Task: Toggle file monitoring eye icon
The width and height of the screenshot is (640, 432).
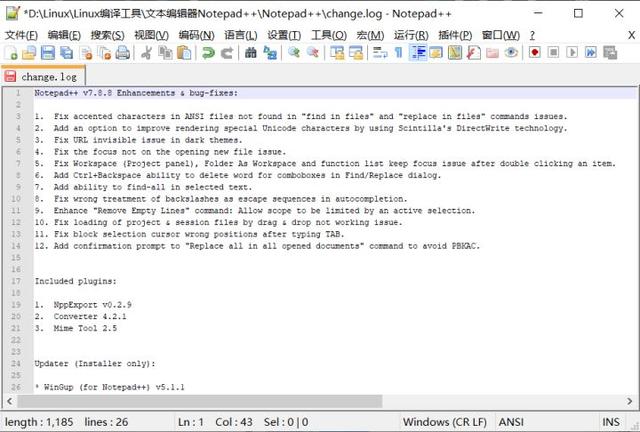Action: pyautogui.click(x=511, y=53)
